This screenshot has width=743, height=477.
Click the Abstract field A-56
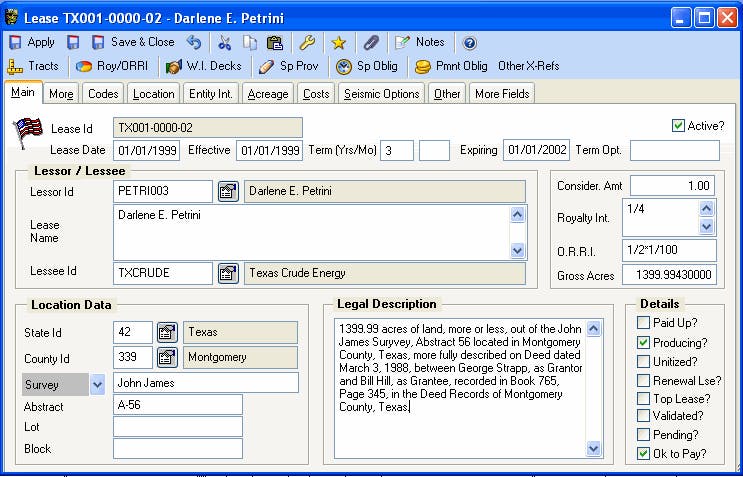tap(178, 405)
